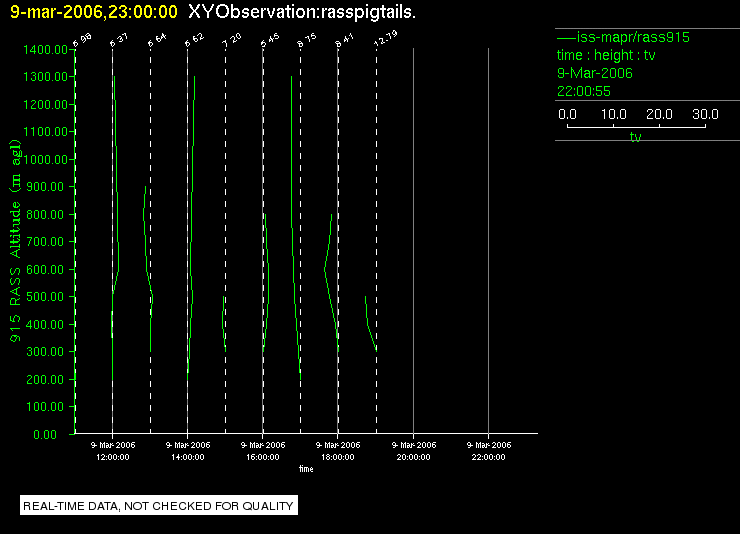Click the 16:00:00 time axis label
The image size is (740, 534).
[x=263, y=457]
